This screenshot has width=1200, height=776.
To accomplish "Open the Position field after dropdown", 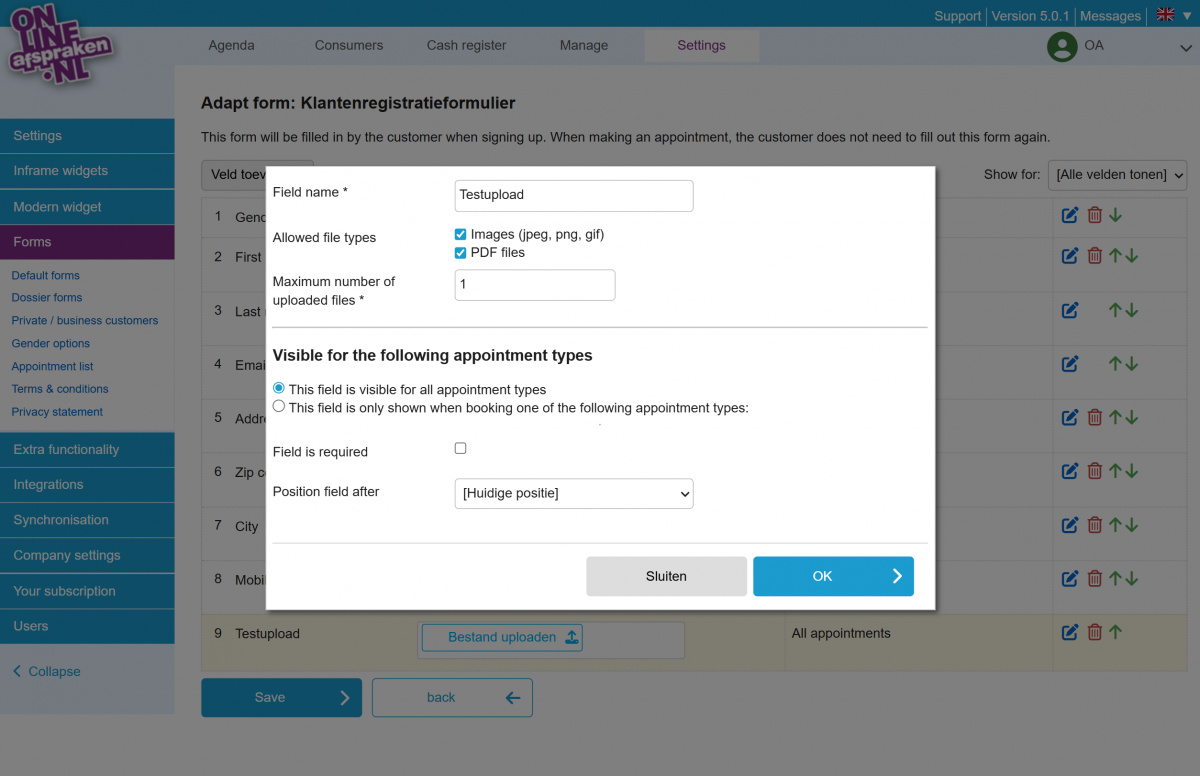I will (573, 493).
